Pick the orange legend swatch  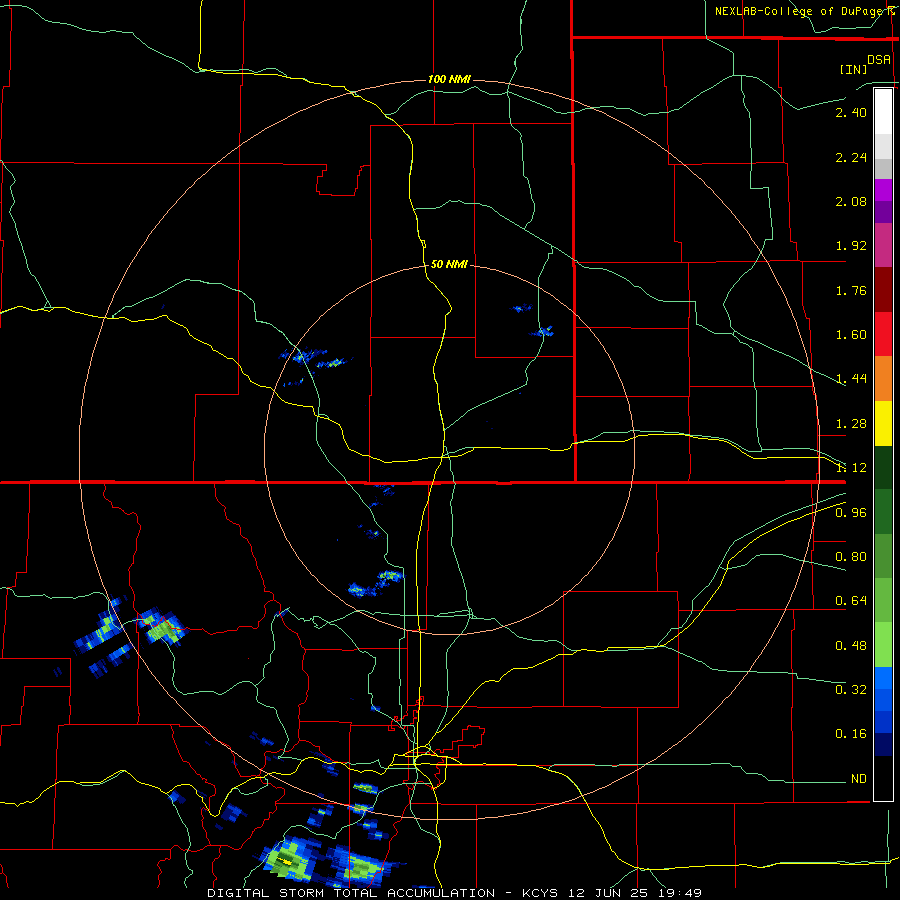[883, 378]
